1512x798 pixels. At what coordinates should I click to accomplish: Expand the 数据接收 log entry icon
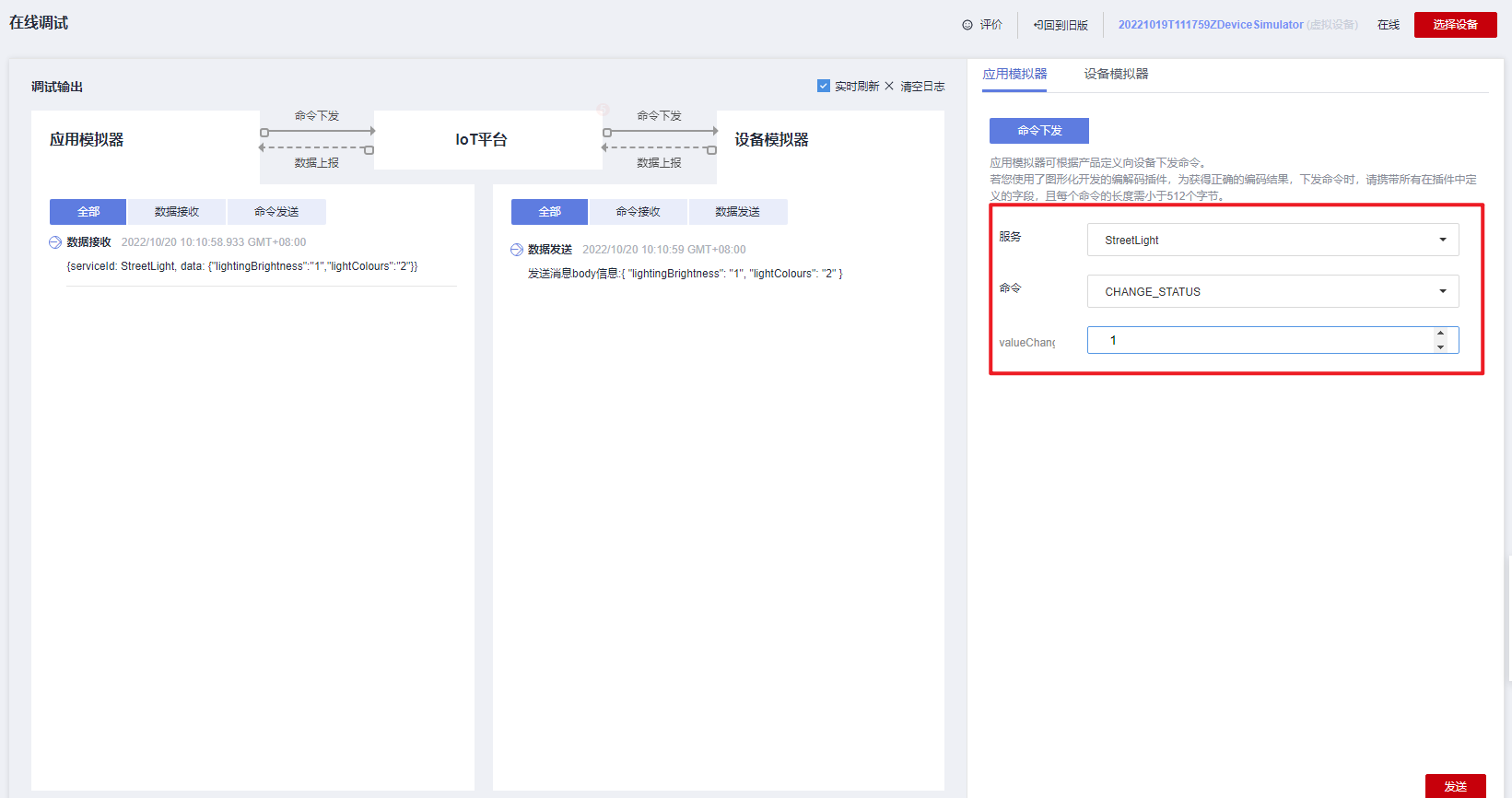pyautogui.click(x=55, y=242)
